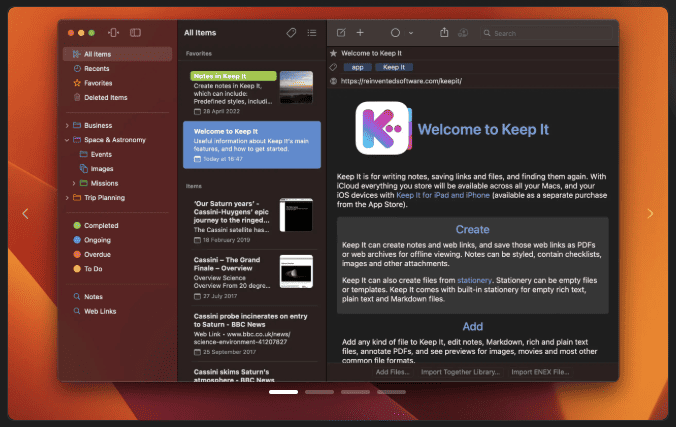Select All Items in the sidebar
The image size is (676, 427).
click(x=117, y=54)
